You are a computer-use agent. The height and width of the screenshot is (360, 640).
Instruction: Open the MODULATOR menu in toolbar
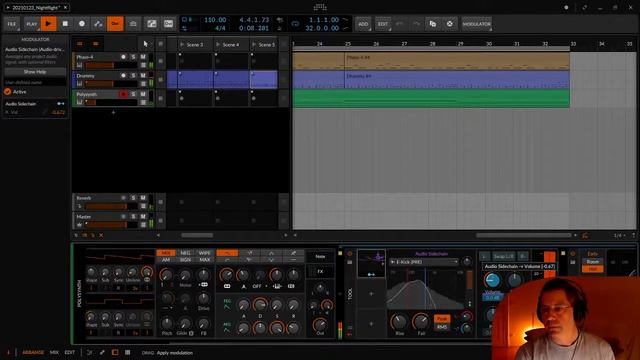(477, 24)
